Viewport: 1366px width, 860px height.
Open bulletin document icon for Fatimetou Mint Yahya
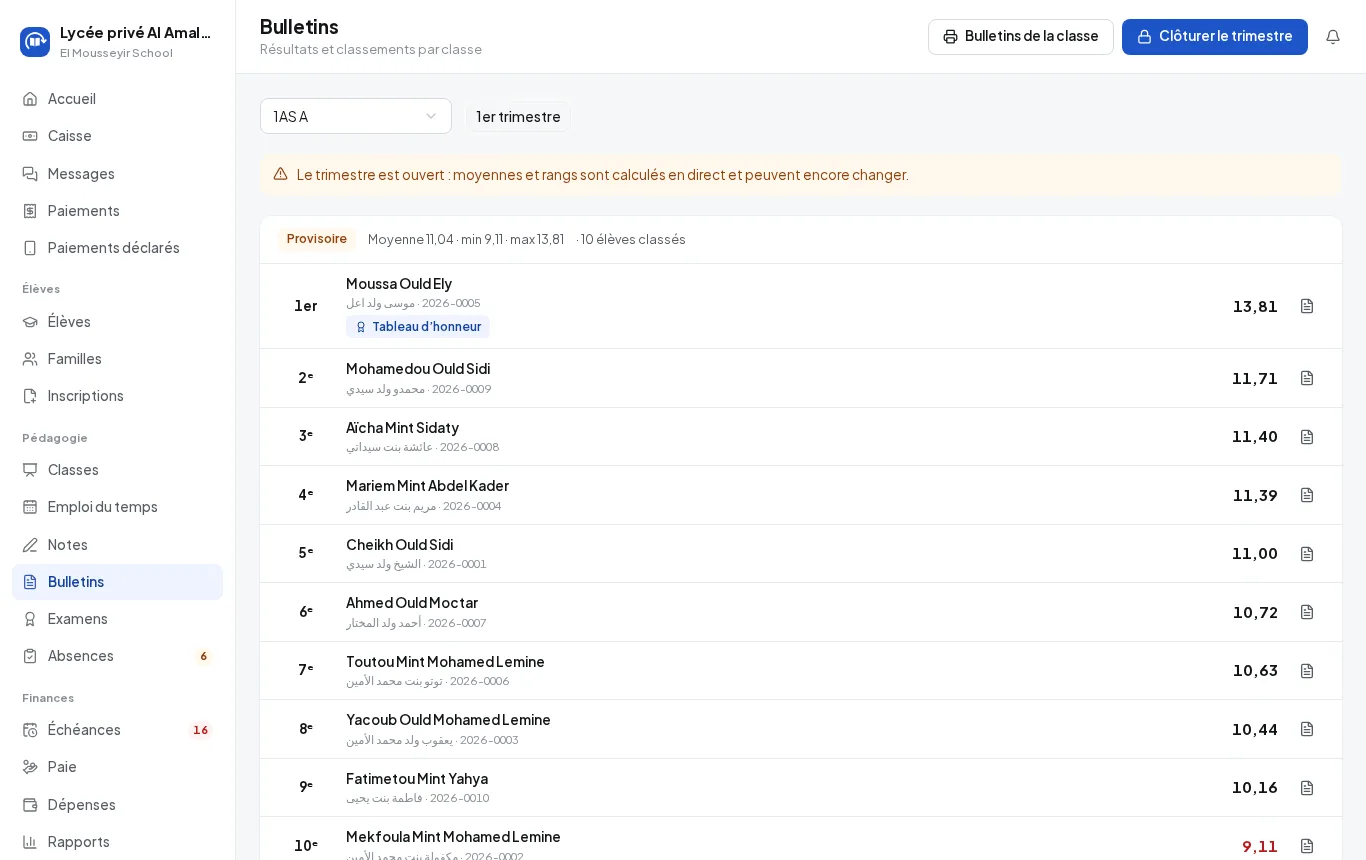click(1307, 788)
